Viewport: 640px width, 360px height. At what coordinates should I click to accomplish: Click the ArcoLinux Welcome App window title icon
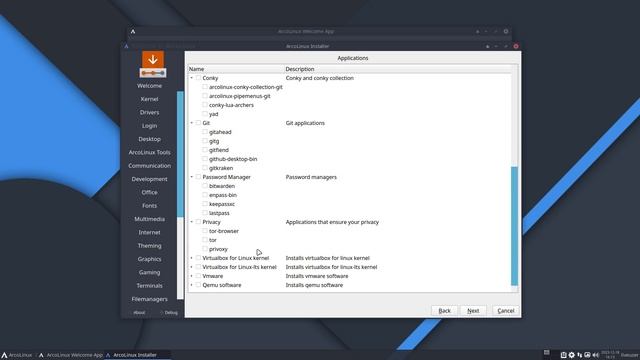coord(133,31)
